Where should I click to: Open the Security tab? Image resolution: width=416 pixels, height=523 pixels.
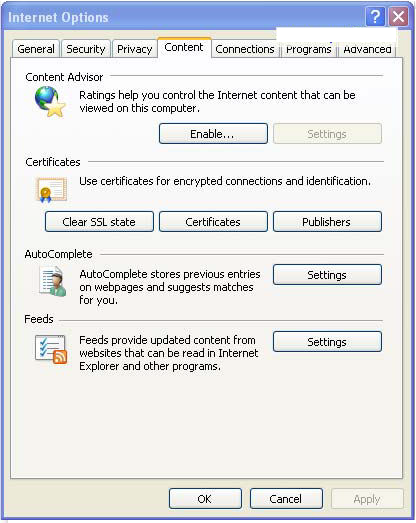point(86,49)
